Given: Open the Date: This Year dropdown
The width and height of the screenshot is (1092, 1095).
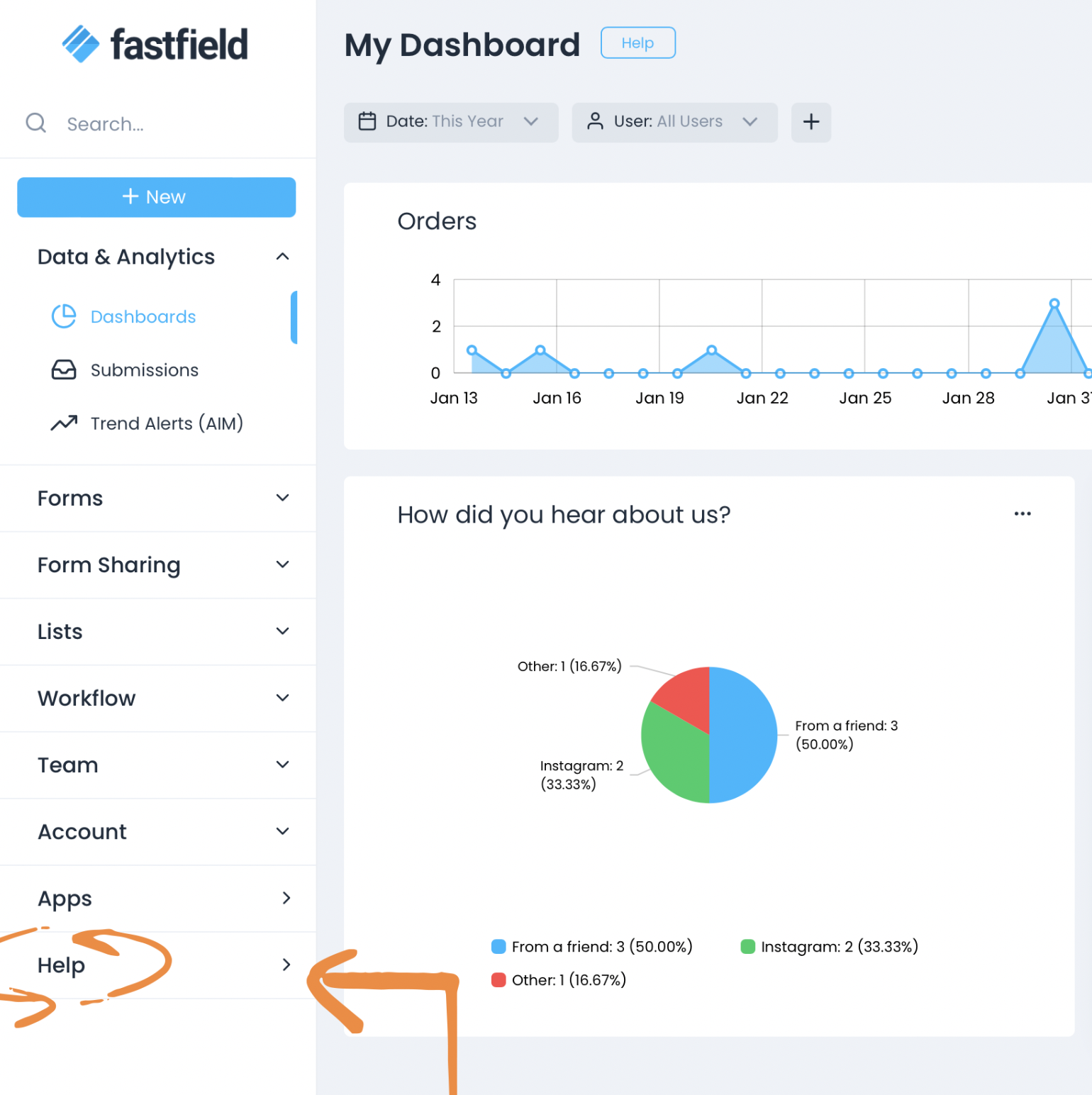Looking at the screenshot, I should pos(450,122).
